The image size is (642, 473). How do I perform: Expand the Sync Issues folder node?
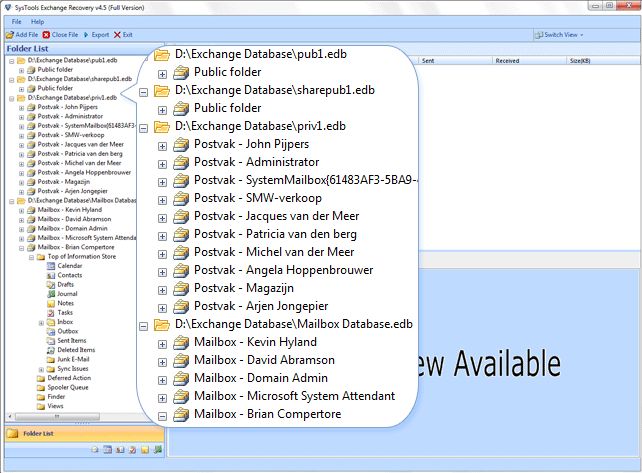point(41,369)
